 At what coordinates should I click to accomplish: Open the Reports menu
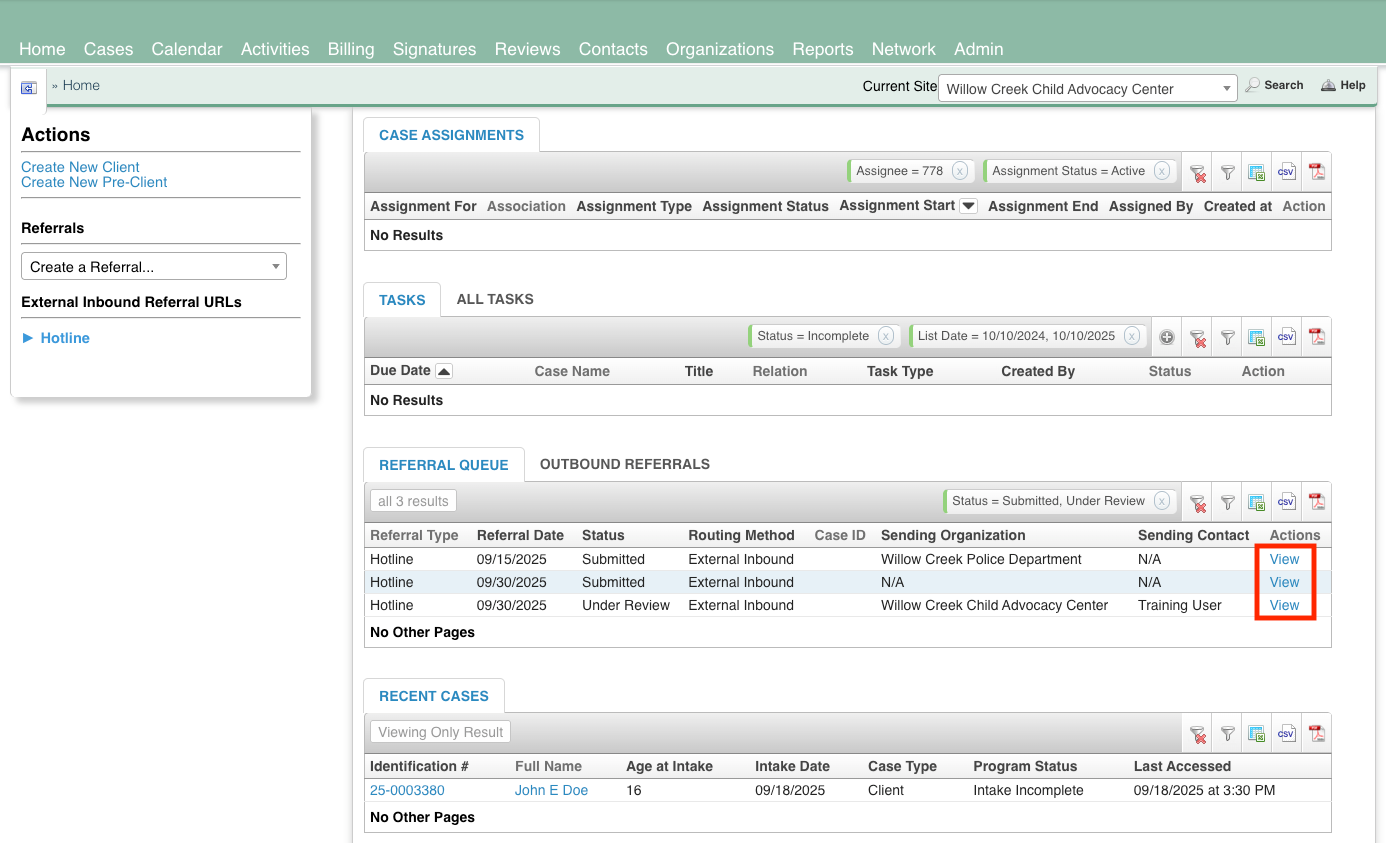[823, 49]
